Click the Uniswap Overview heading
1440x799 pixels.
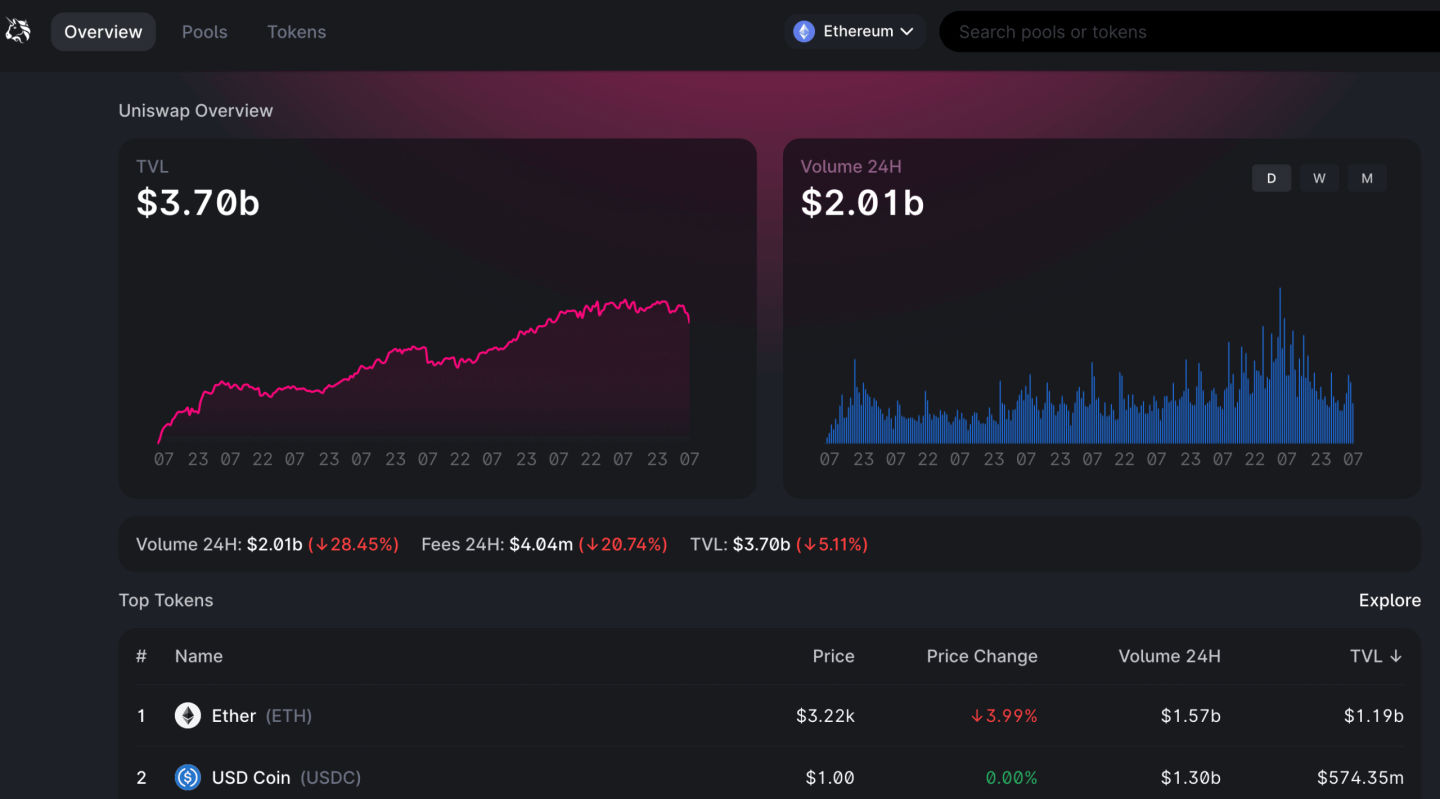[x=196, y=110]
